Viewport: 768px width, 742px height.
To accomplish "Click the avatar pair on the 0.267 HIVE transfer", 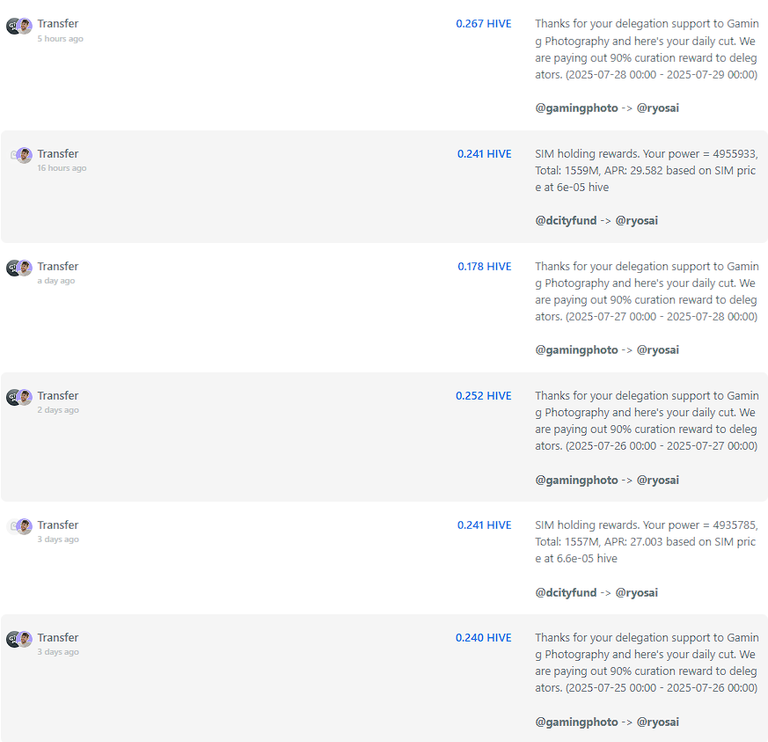I will (19, 26).
